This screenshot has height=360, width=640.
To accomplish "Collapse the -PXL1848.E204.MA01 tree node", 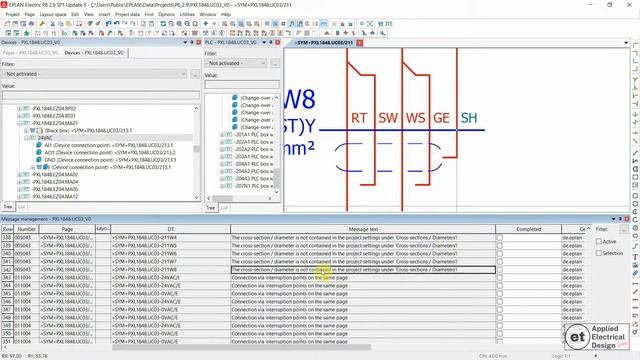I will [19, 123].
